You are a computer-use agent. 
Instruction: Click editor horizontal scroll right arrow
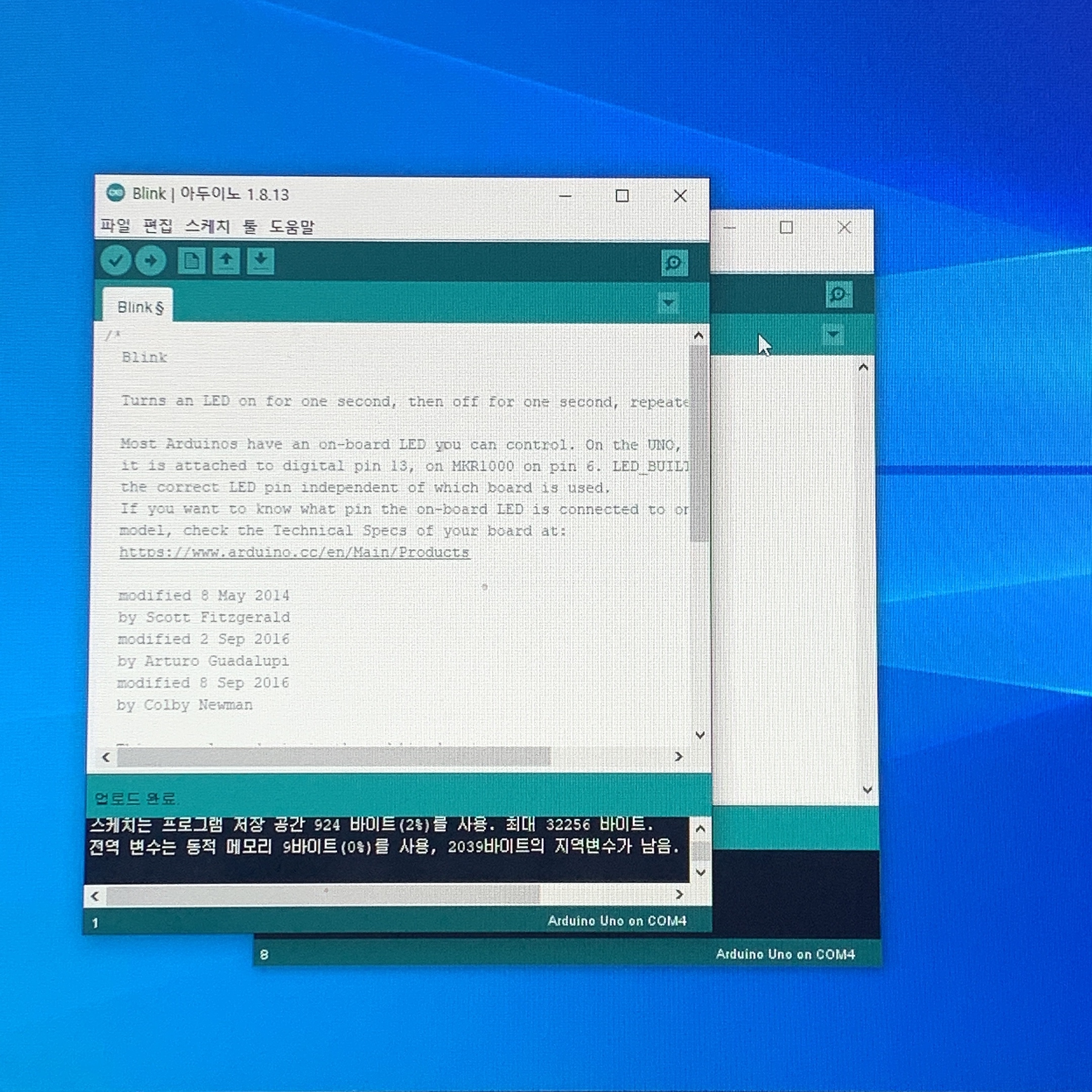pos(679,756)
